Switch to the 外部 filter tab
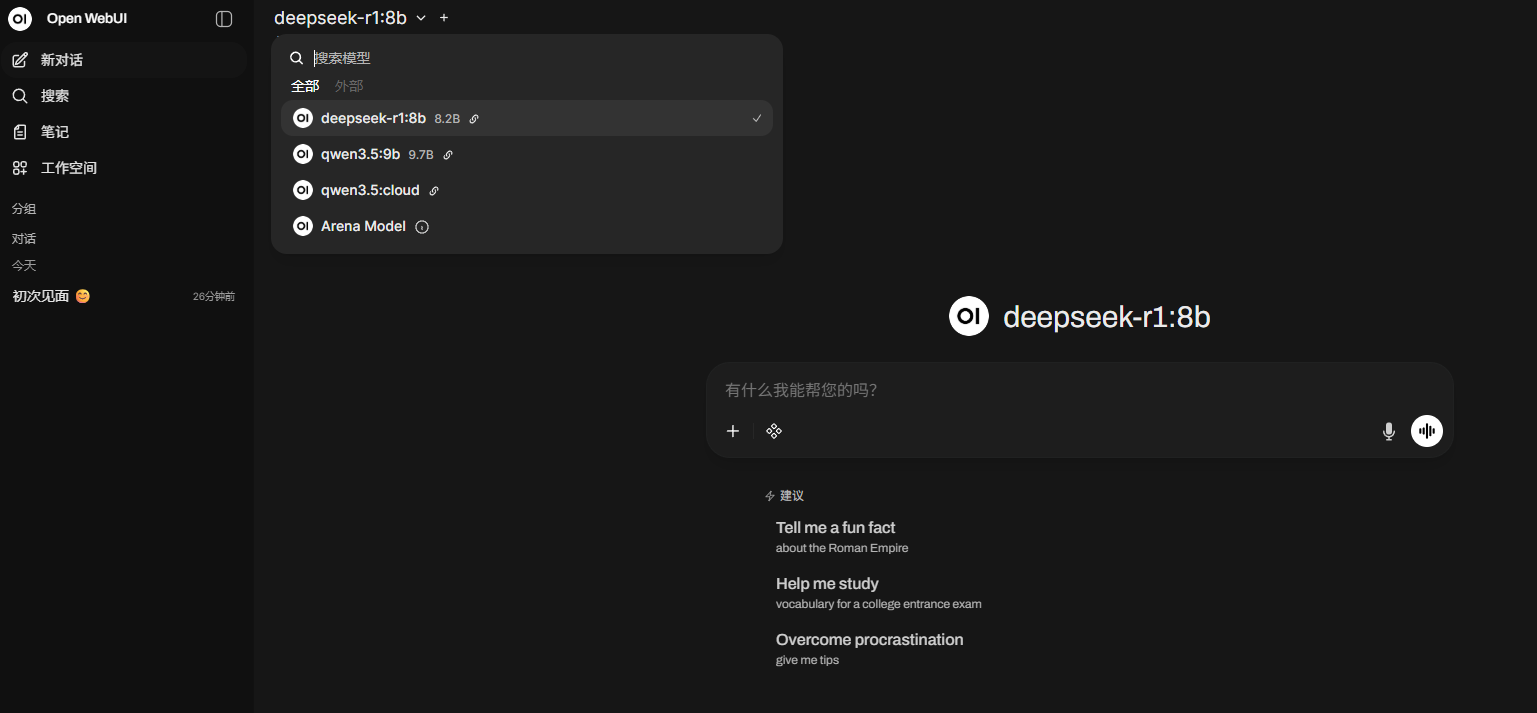This screenshot has width=1537, height=713. click(349, 86)
